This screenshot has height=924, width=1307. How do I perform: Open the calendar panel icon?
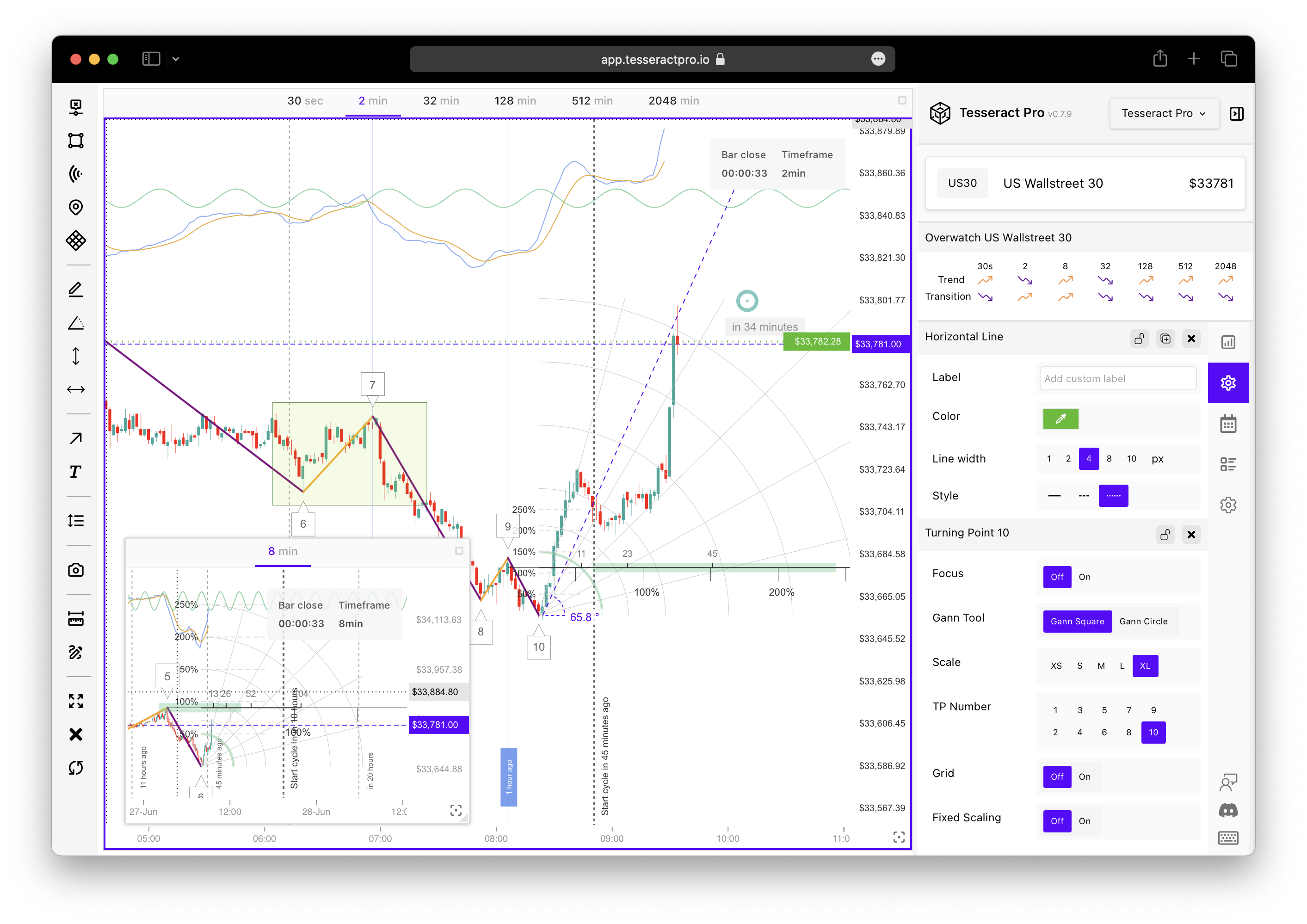coord(1228,424)
